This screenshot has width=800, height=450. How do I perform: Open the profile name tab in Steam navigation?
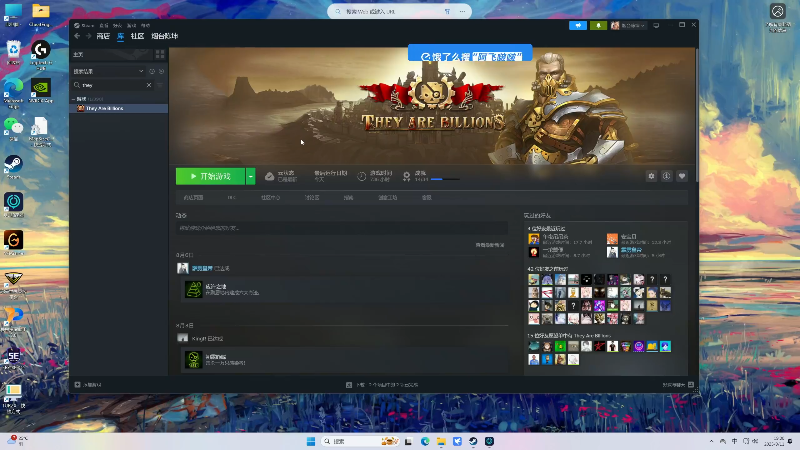[x=164, y=36]
